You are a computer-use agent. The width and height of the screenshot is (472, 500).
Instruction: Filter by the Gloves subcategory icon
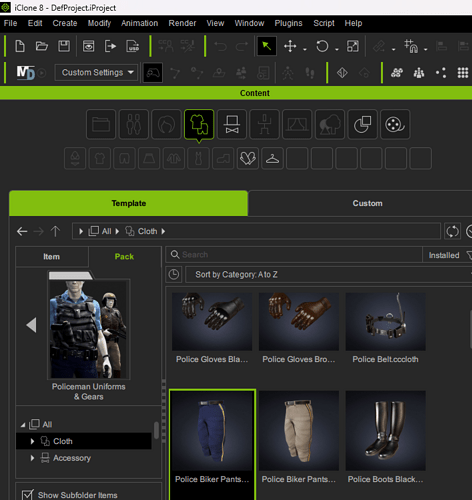point(248,158)
